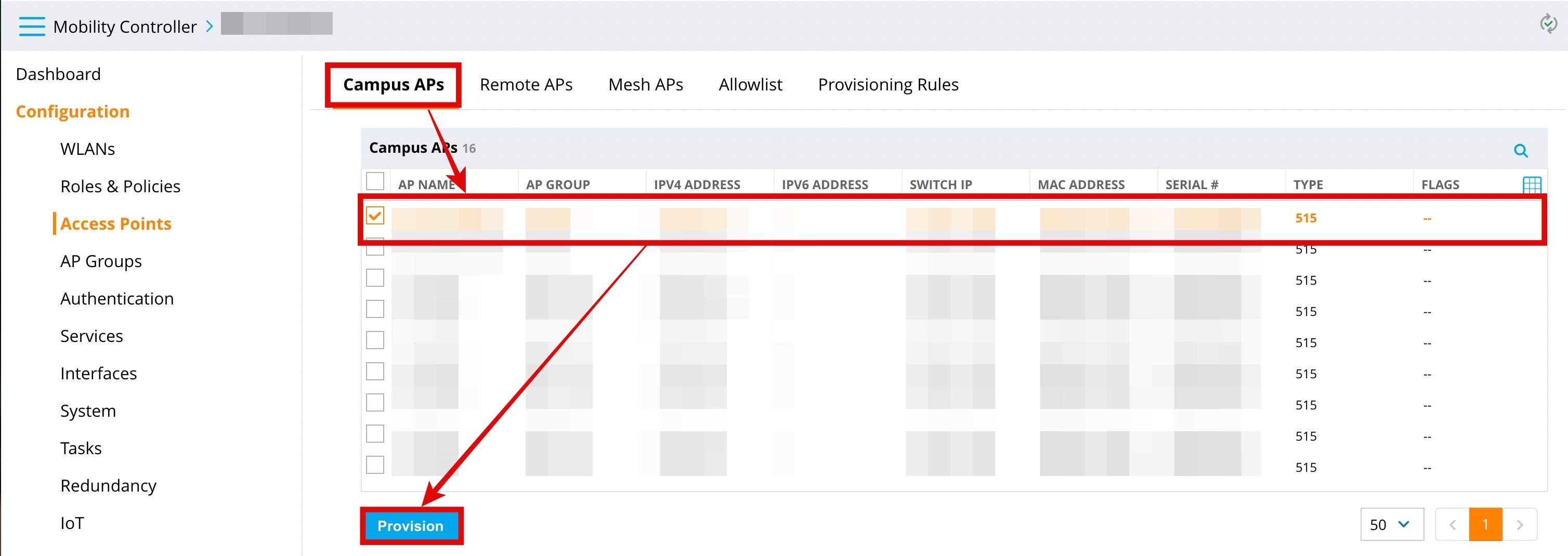Uncheck the selected first AP row checkbox

pyautogui.click(x=375, y=215)
